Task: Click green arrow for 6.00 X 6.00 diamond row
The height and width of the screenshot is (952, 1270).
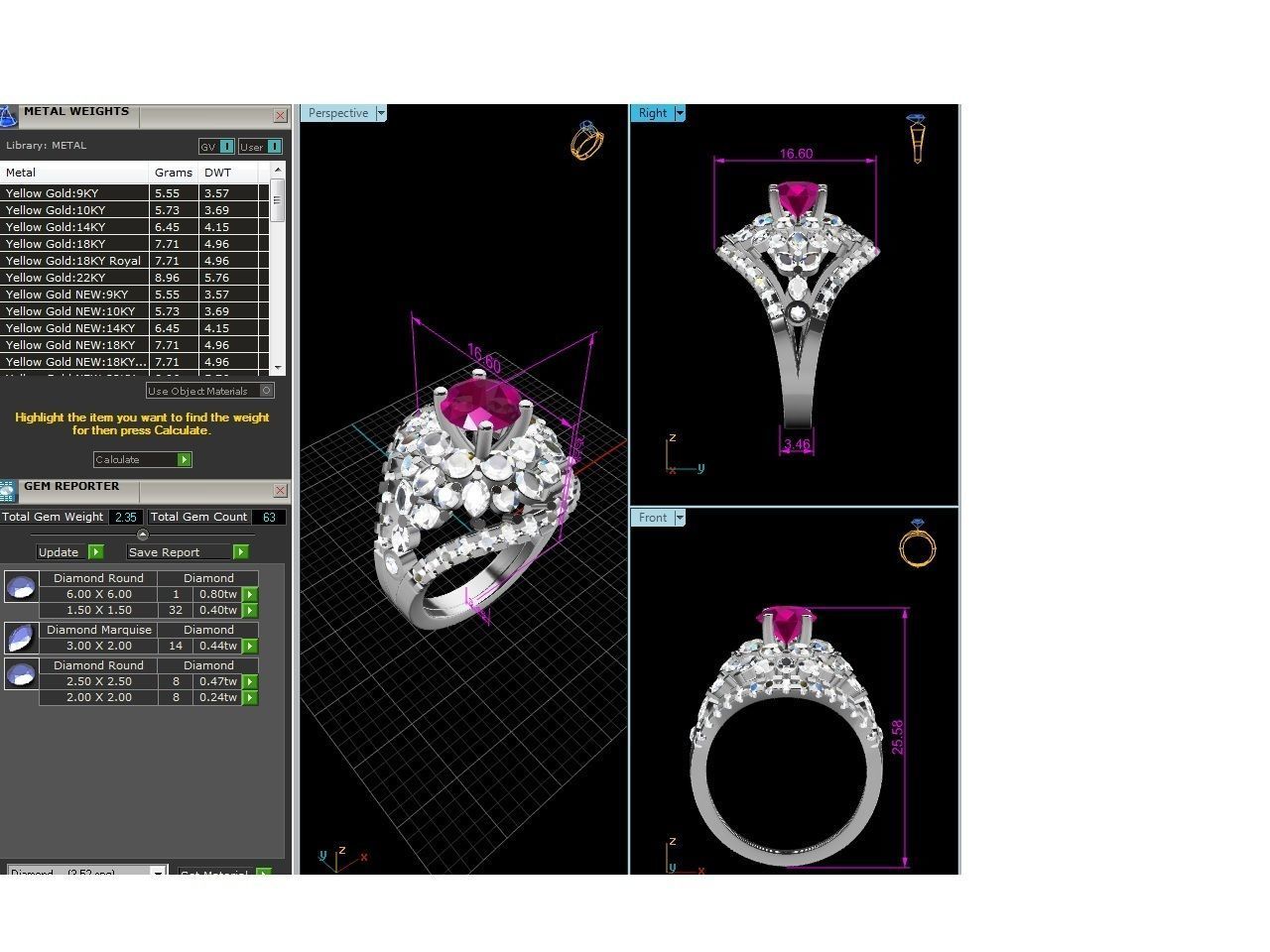Action: tap(250, 594)
